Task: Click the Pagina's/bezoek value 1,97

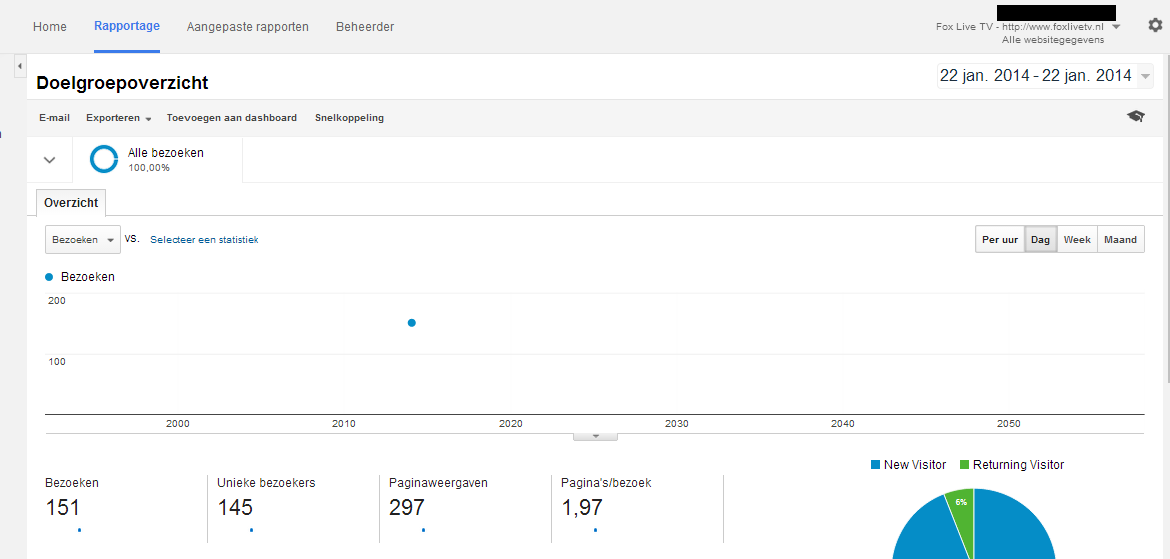Action: click(581, 508)
